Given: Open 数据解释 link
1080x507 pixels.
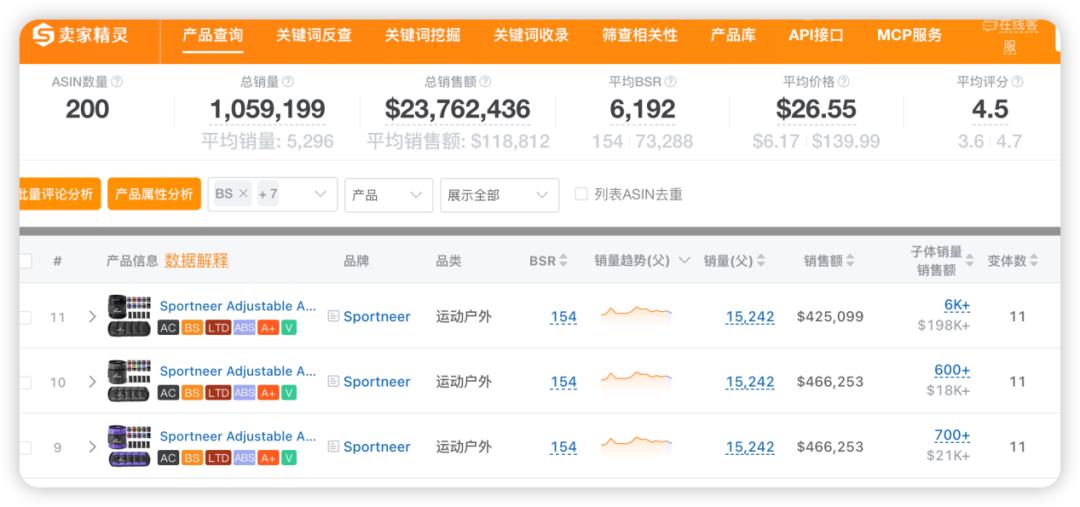Looking at the screenshot, I should (196, 261).
